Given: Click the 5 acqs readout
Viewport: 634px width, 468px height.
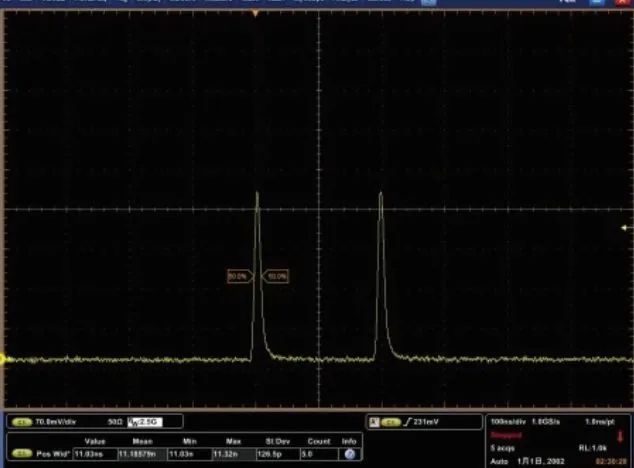Looking at the screenshot, I should (503, 448).
